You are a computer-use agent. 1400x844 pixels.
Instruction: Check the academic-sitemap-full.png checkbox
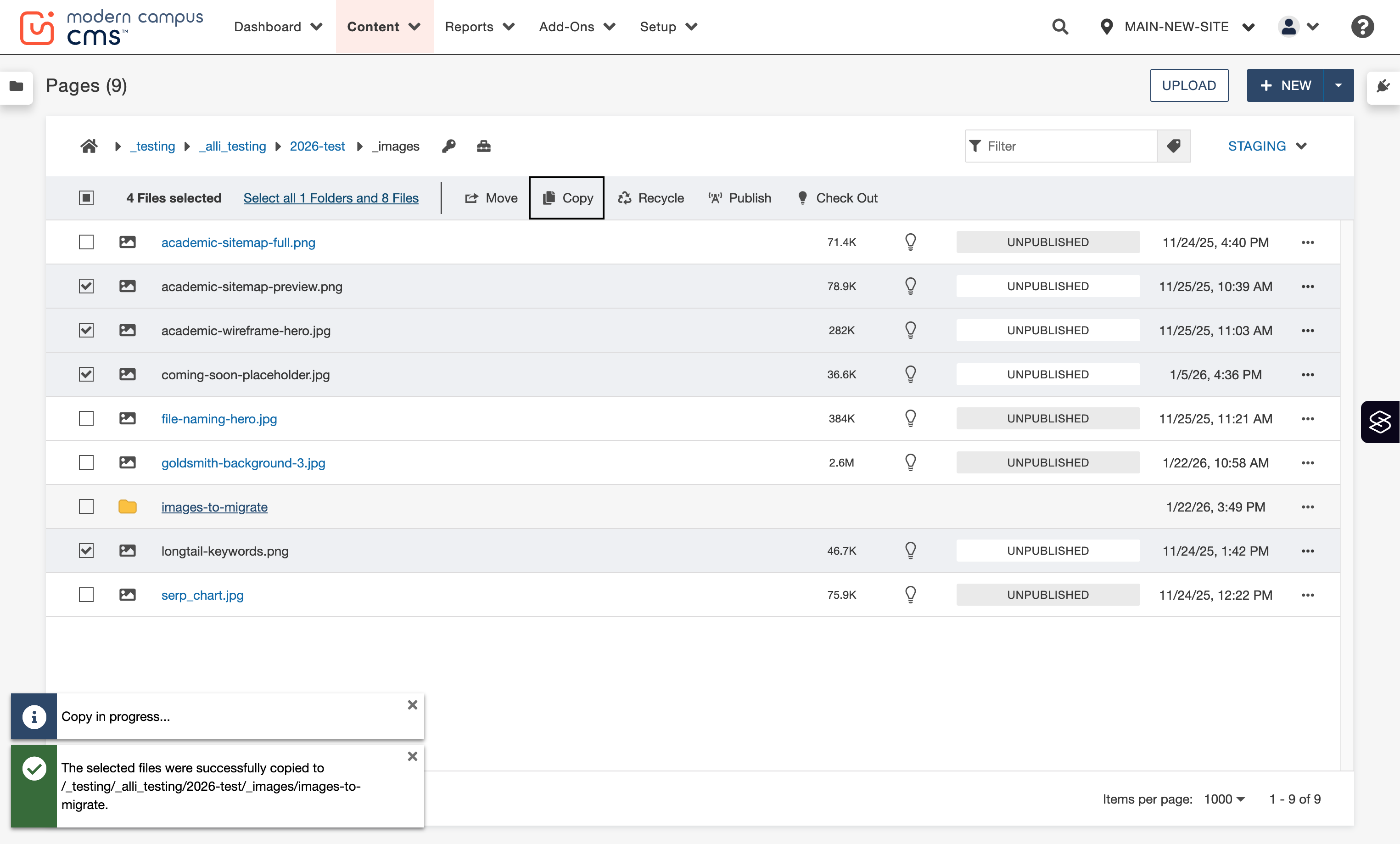pyautogui.click(x=86, y=242)
